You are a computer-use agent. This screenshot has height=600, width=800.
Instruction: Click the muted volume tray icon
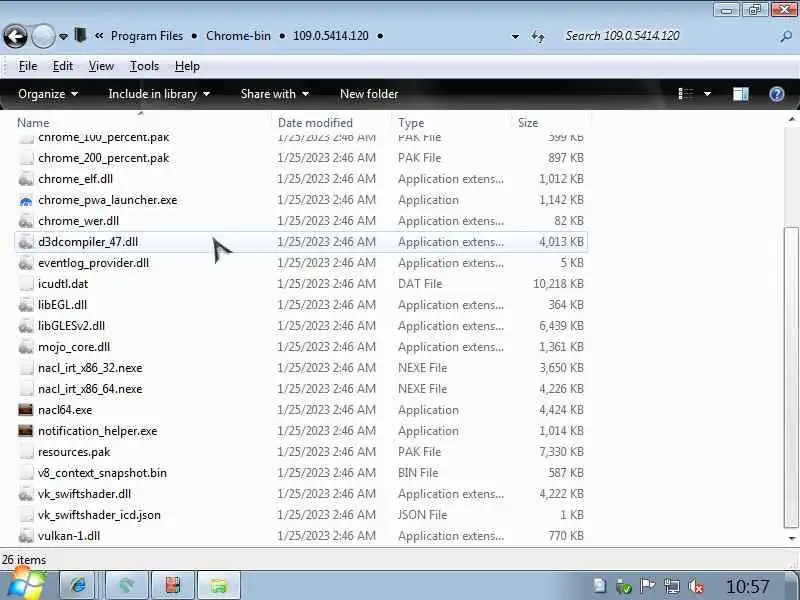coord(696,586)
